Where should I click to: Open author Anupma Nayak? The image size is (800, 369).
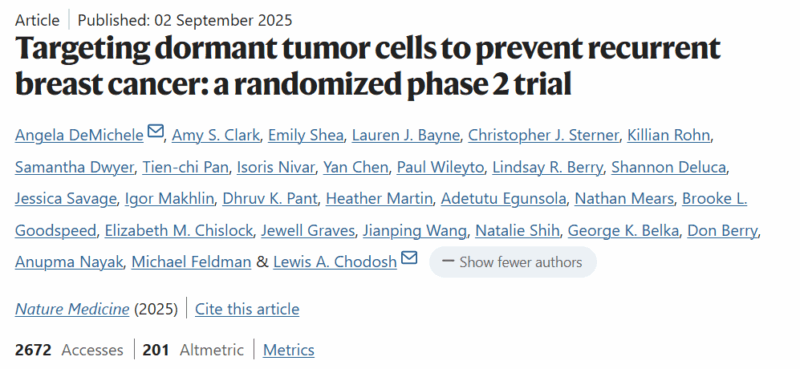click(69, 262)
